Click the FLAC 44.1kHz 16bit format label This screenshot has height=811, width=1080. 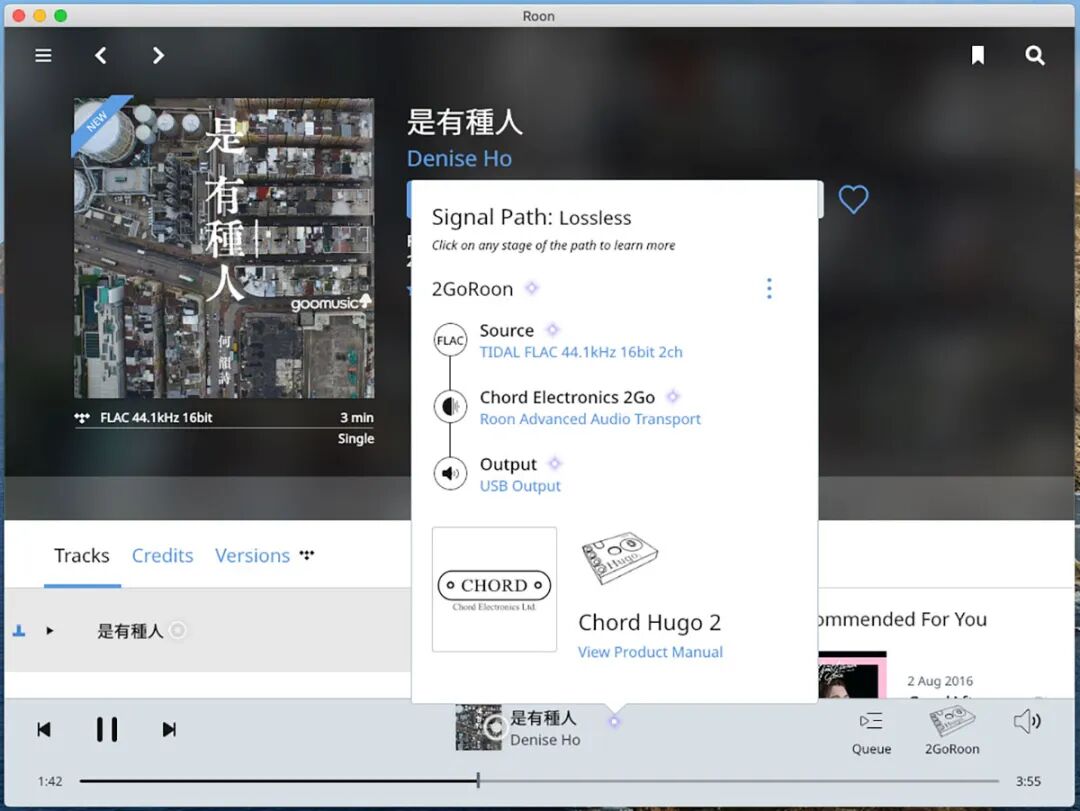tap(156, 418)
